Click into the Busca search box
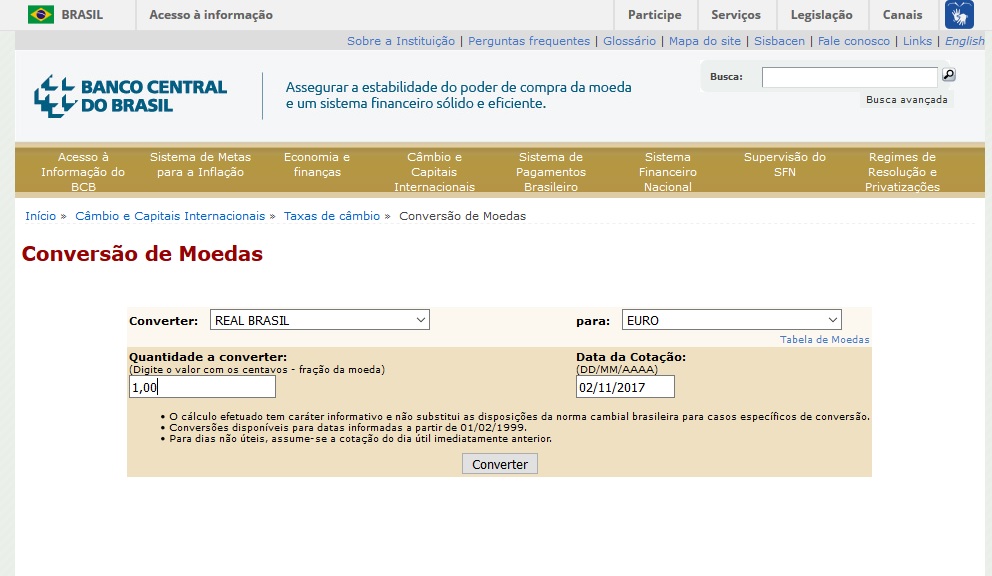 click(849, 77)
